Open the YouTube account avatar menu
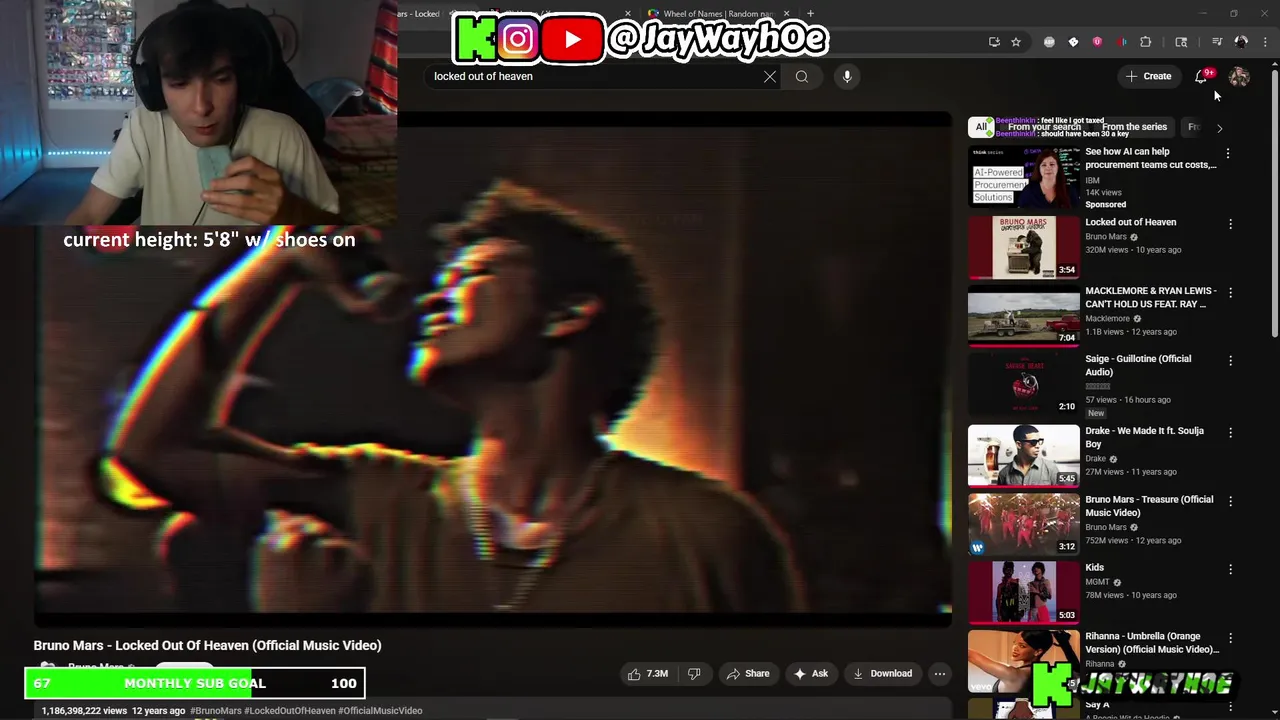The height and width of the screenshot is (720, 1280). pos(1239,76)
